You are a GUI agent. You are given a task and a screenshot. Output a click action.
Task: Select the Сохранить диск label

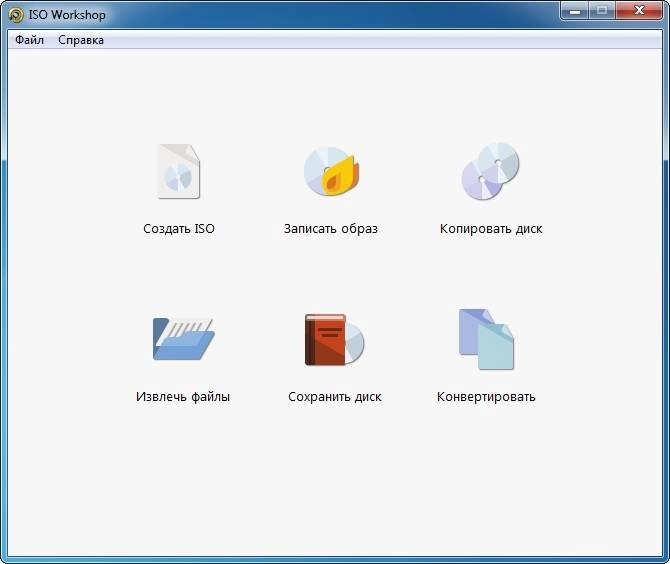[335, 397]
